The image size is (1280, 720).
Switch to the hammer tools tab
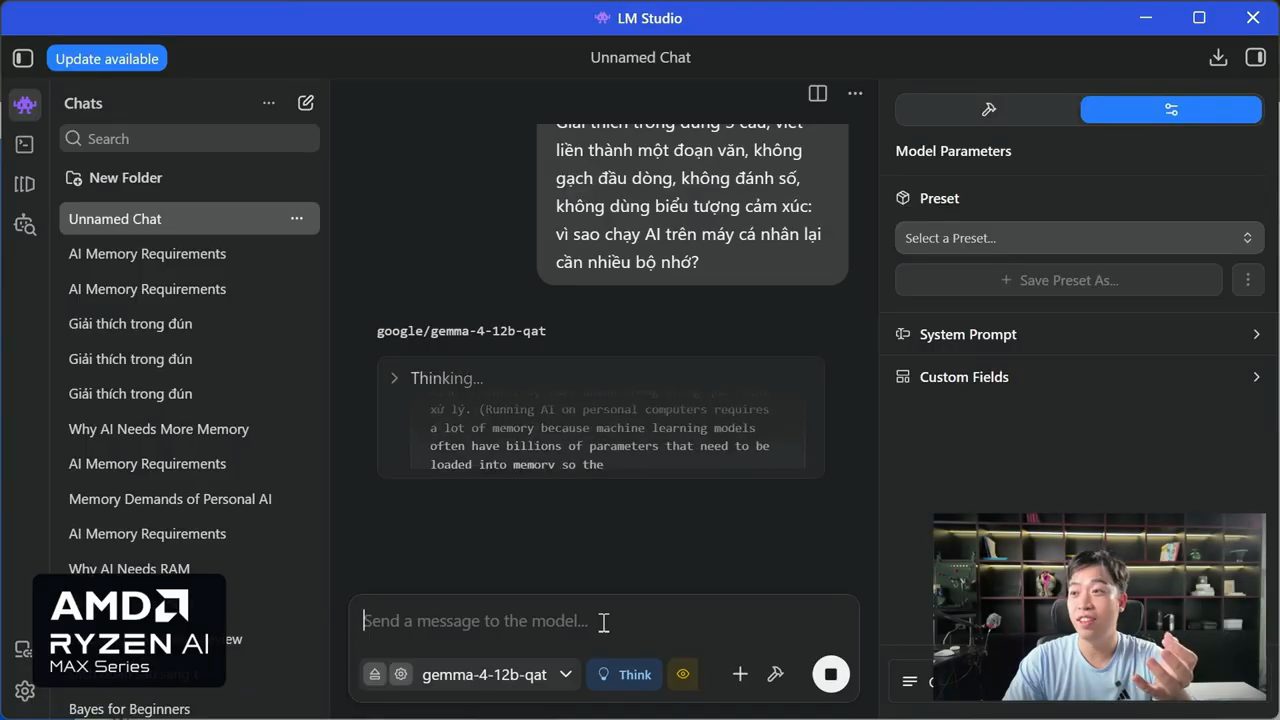[988, 110]
